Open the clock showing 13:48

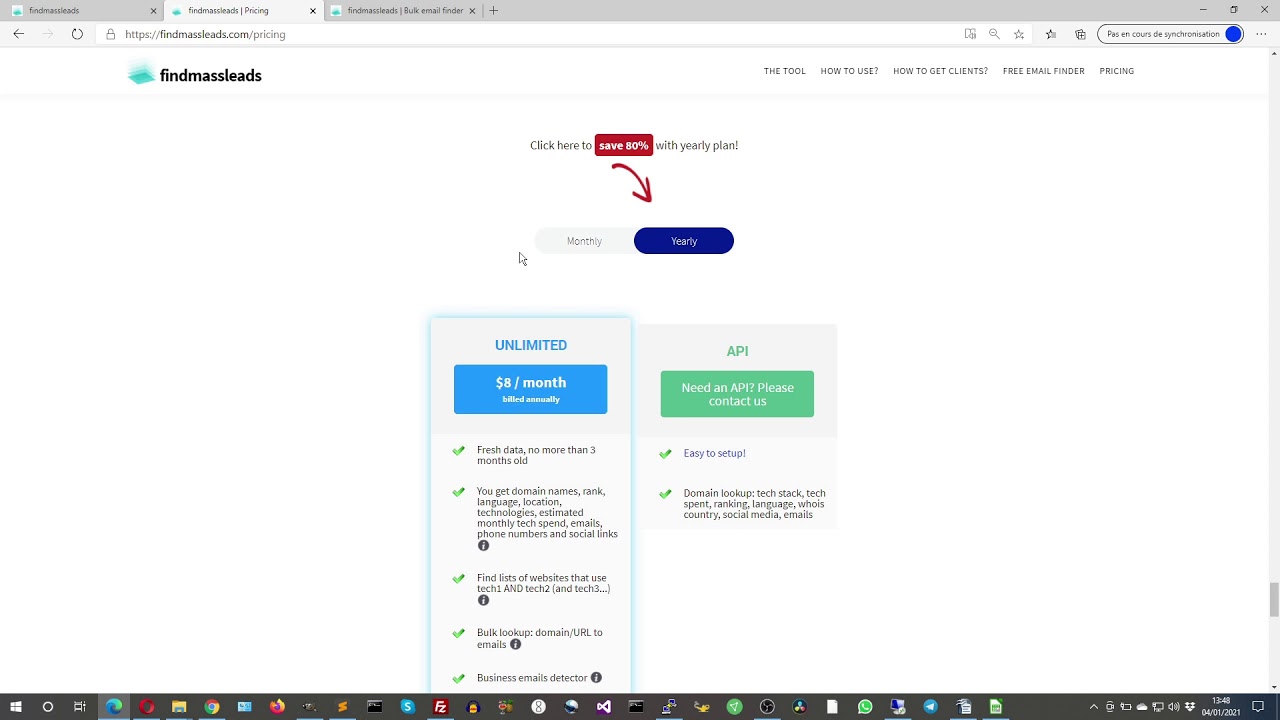point(1221,707)
